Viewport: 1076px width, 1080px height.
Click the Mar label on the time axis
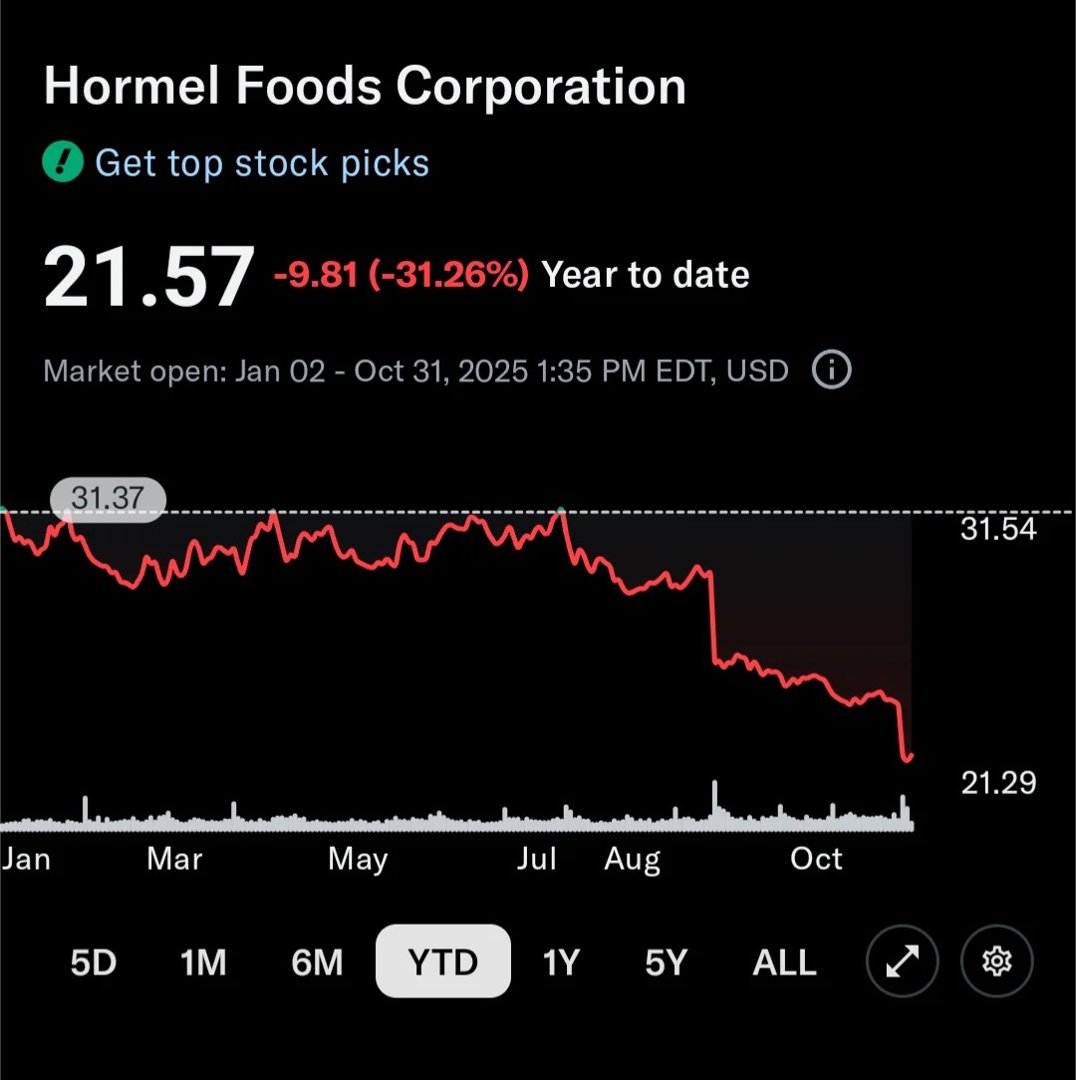(175, 858)
